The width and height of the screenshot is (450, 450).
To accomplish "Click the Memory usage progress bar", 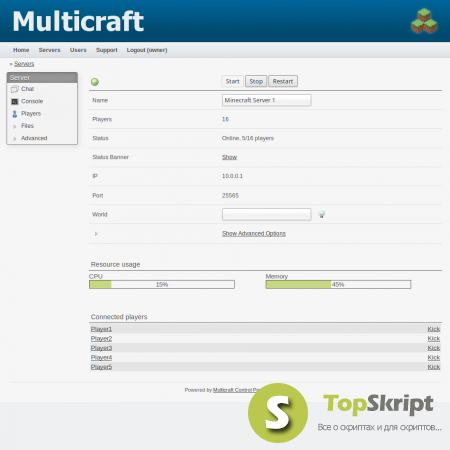I will 338,284.
